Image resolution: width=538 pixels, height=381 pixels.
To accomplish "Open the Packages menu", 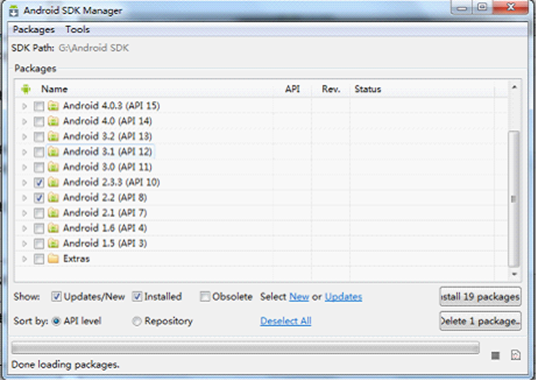I will [34, 30].
